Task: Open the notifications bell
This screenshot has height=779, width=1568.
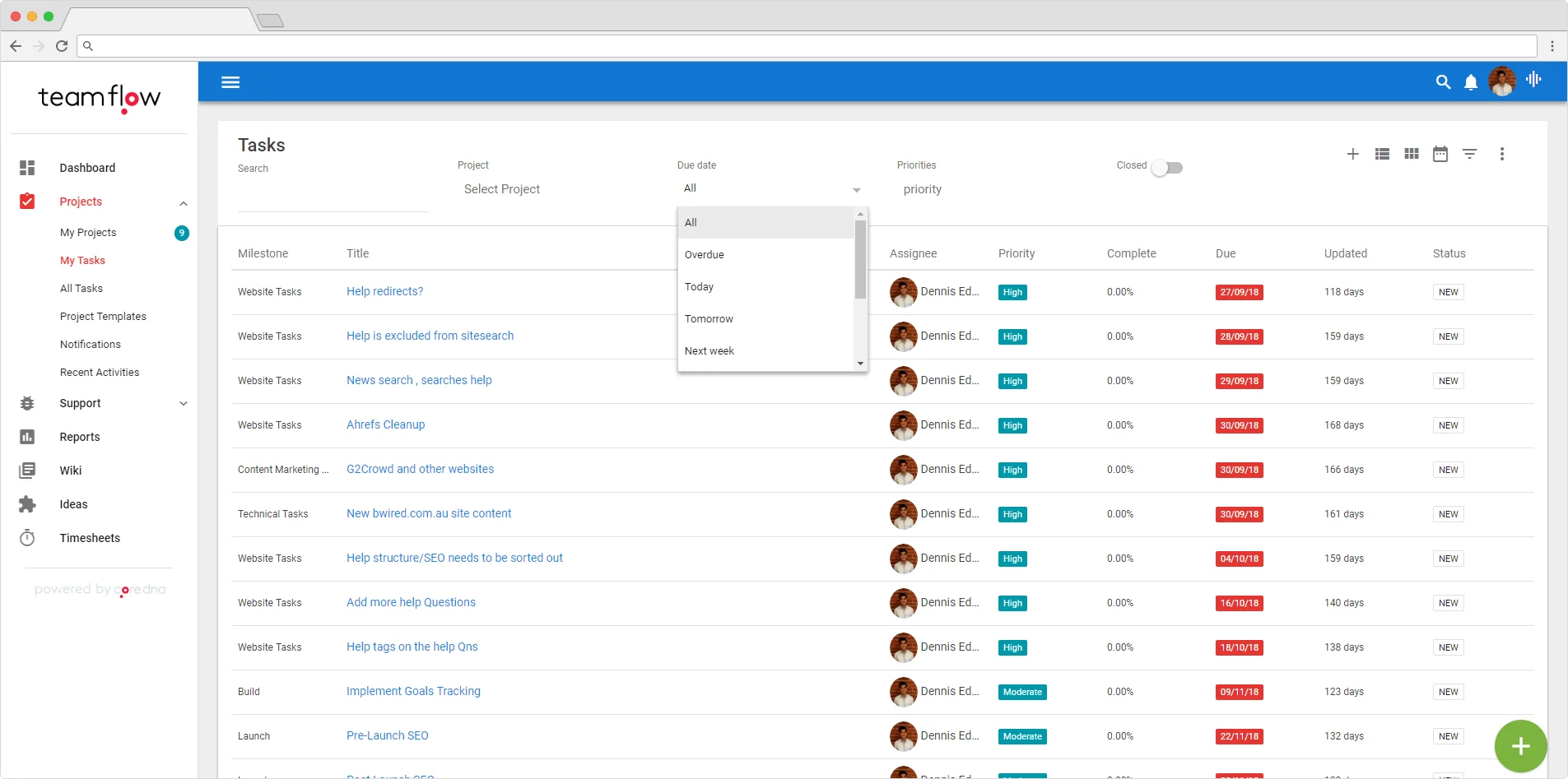Action: pos(1471,82)
